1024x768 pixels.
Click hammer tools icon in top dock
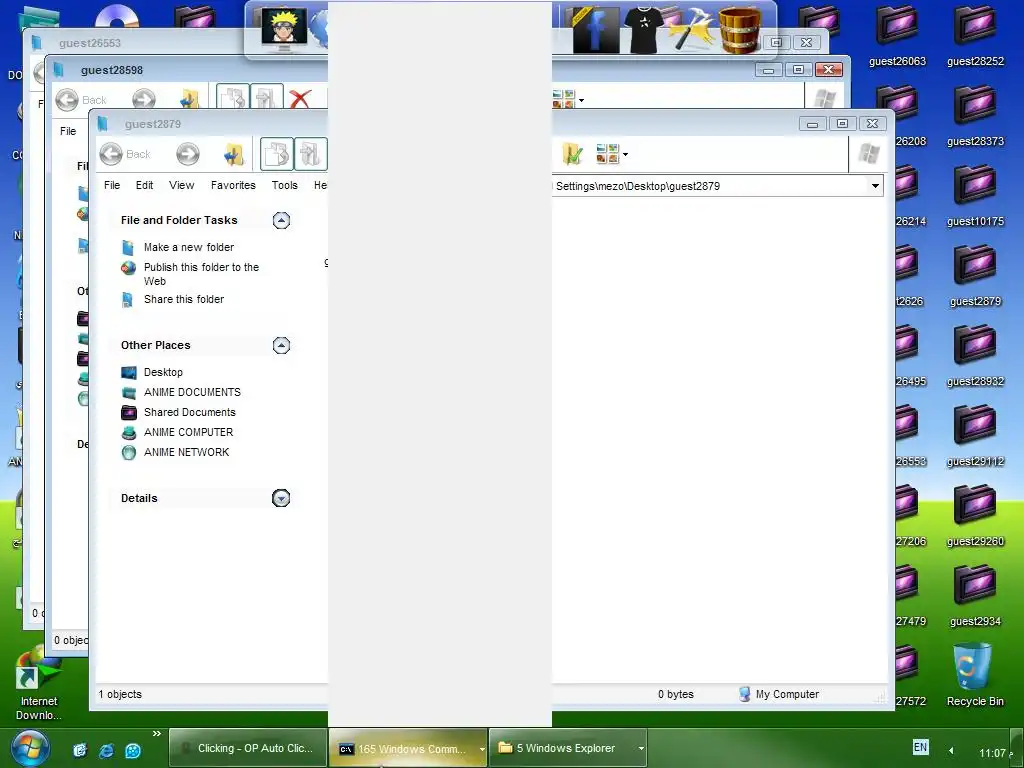click(691, 29)
